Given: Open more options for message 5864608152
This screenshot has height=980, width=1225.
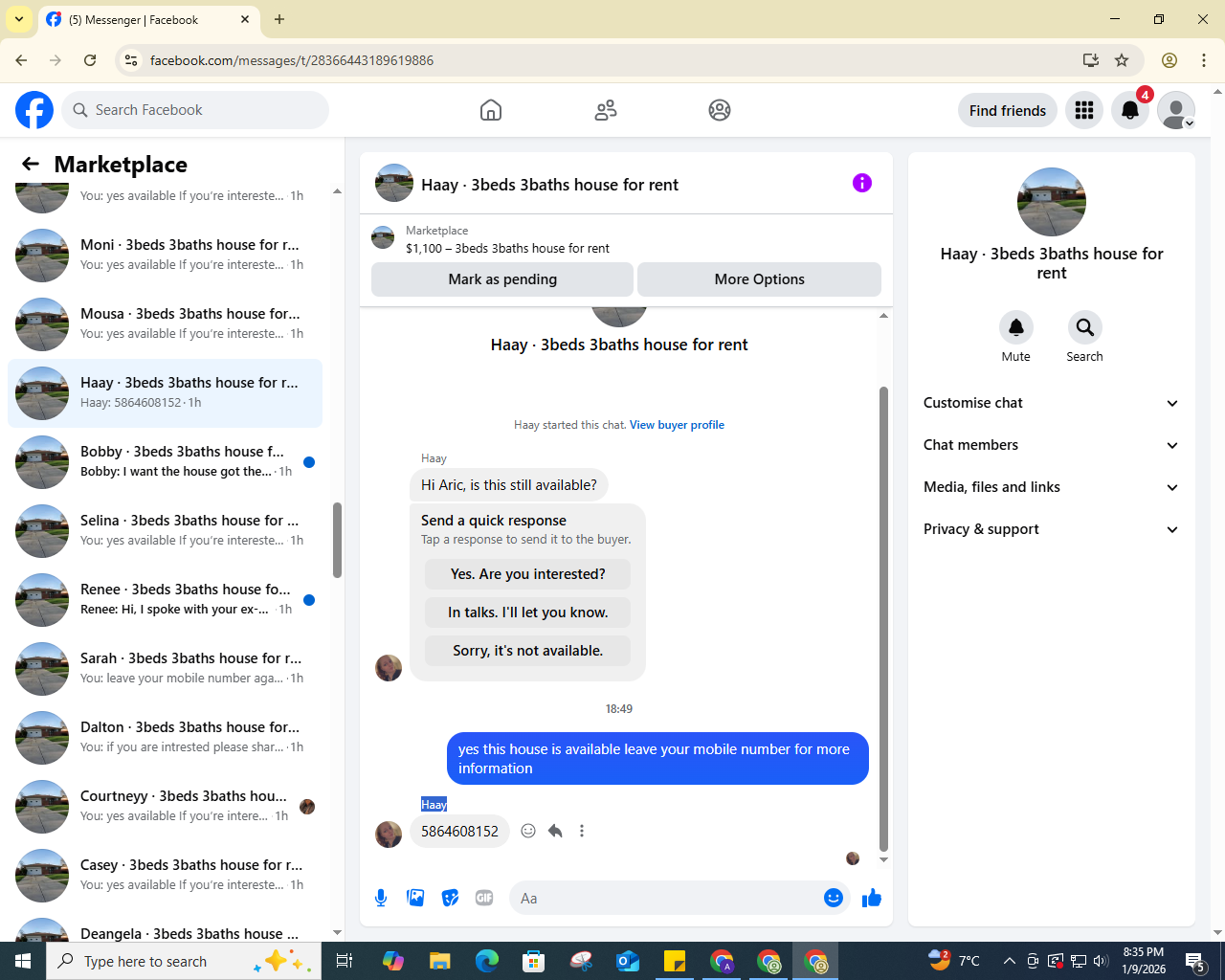Looking at the screenshot, I should [582, 831].
